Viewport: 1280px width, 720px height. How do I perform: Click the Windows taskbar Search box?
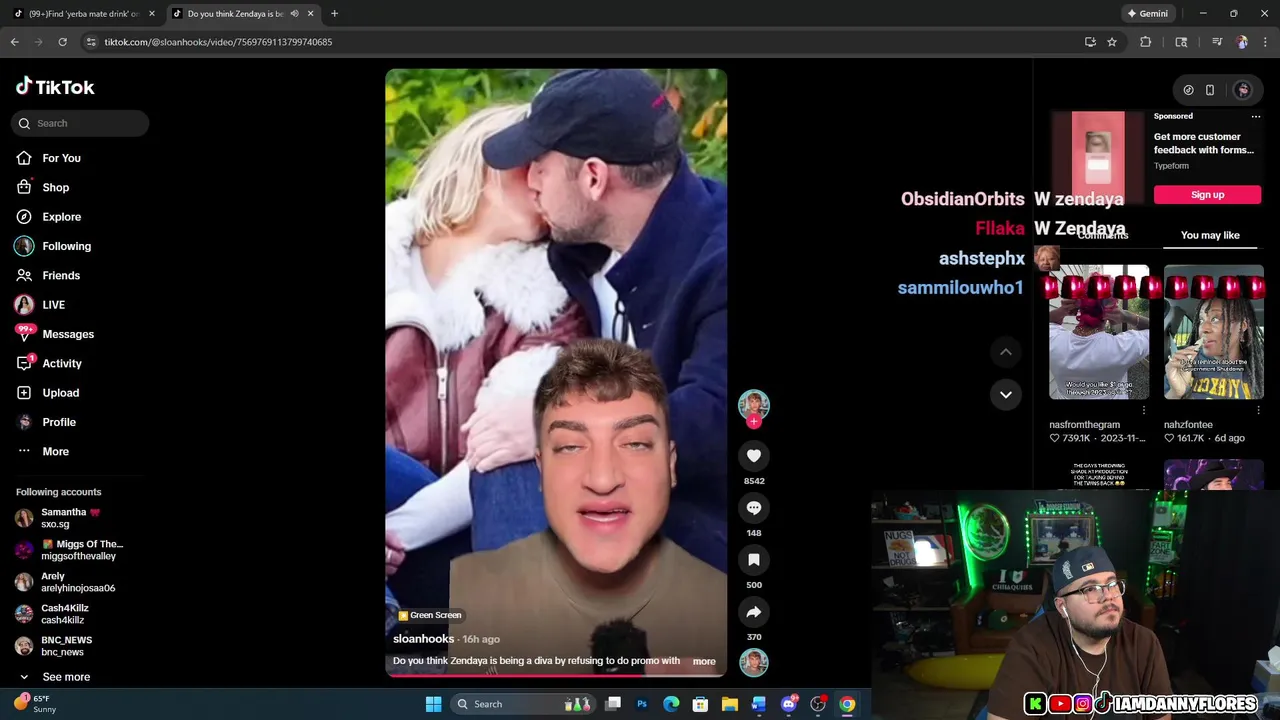tap(523, 704)
